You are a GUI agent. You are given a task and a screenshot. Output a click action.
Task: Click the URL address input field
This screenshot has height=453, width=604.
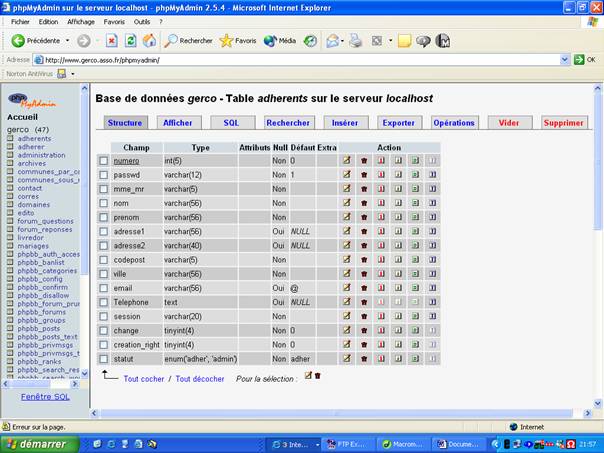pyautogui.click(x=300, y=59)
